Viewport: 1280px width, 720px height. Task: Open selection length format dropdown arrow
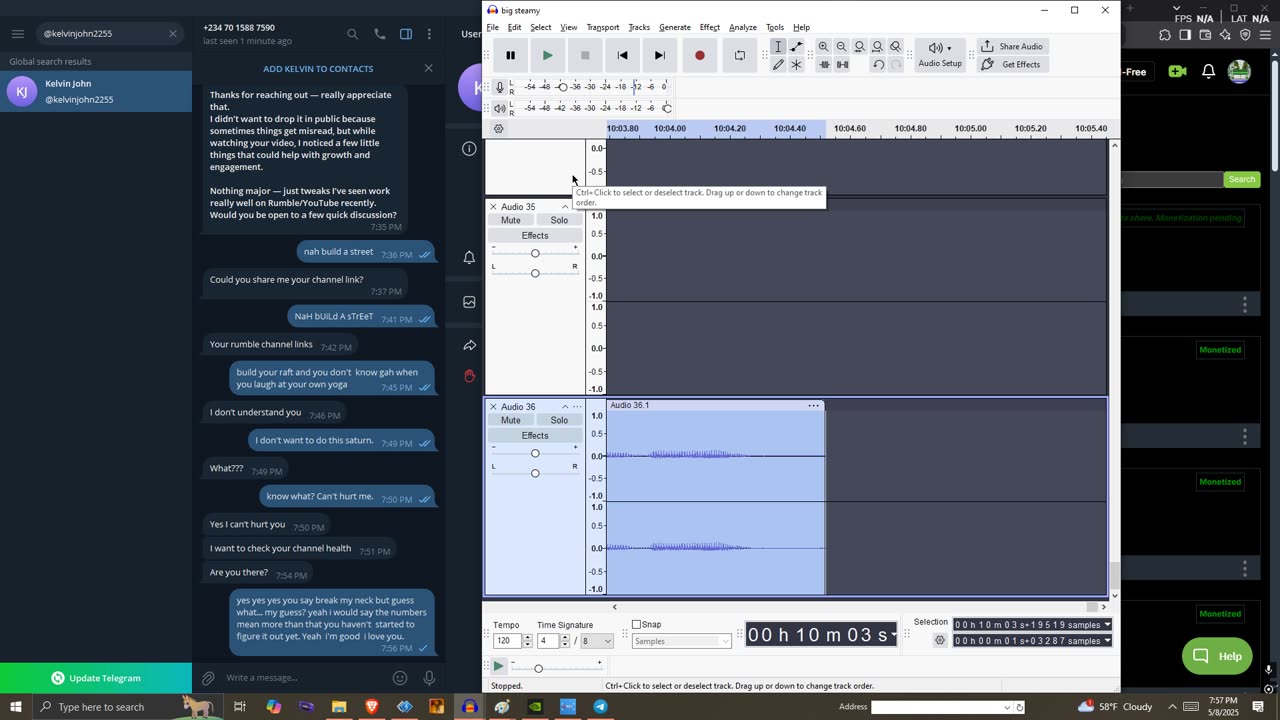(x=1107, y=641)
